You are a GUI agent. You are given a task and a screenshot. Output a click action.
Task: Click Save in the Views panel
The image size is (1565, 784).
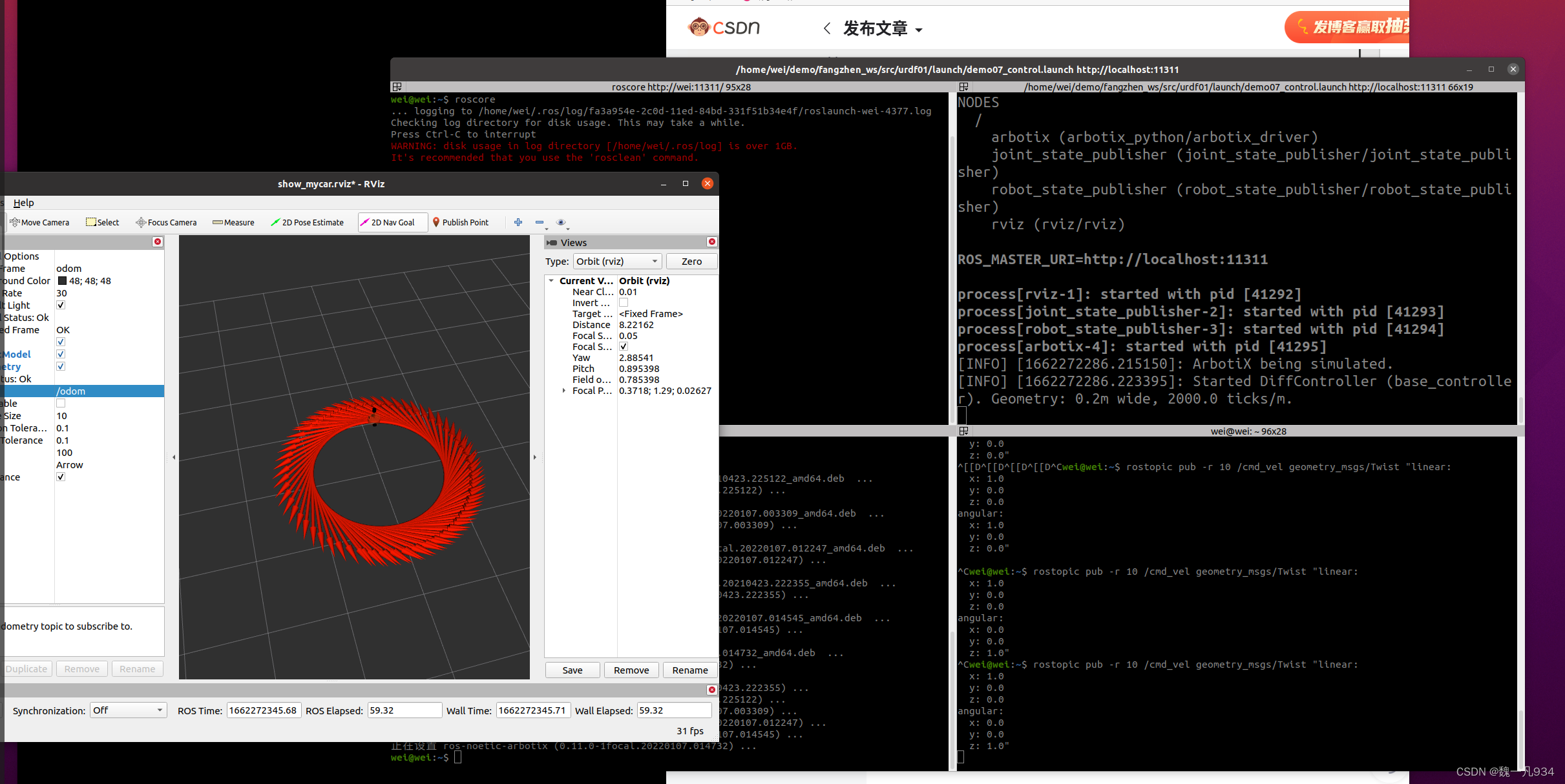pyautogui.click(x=572, y=670)
